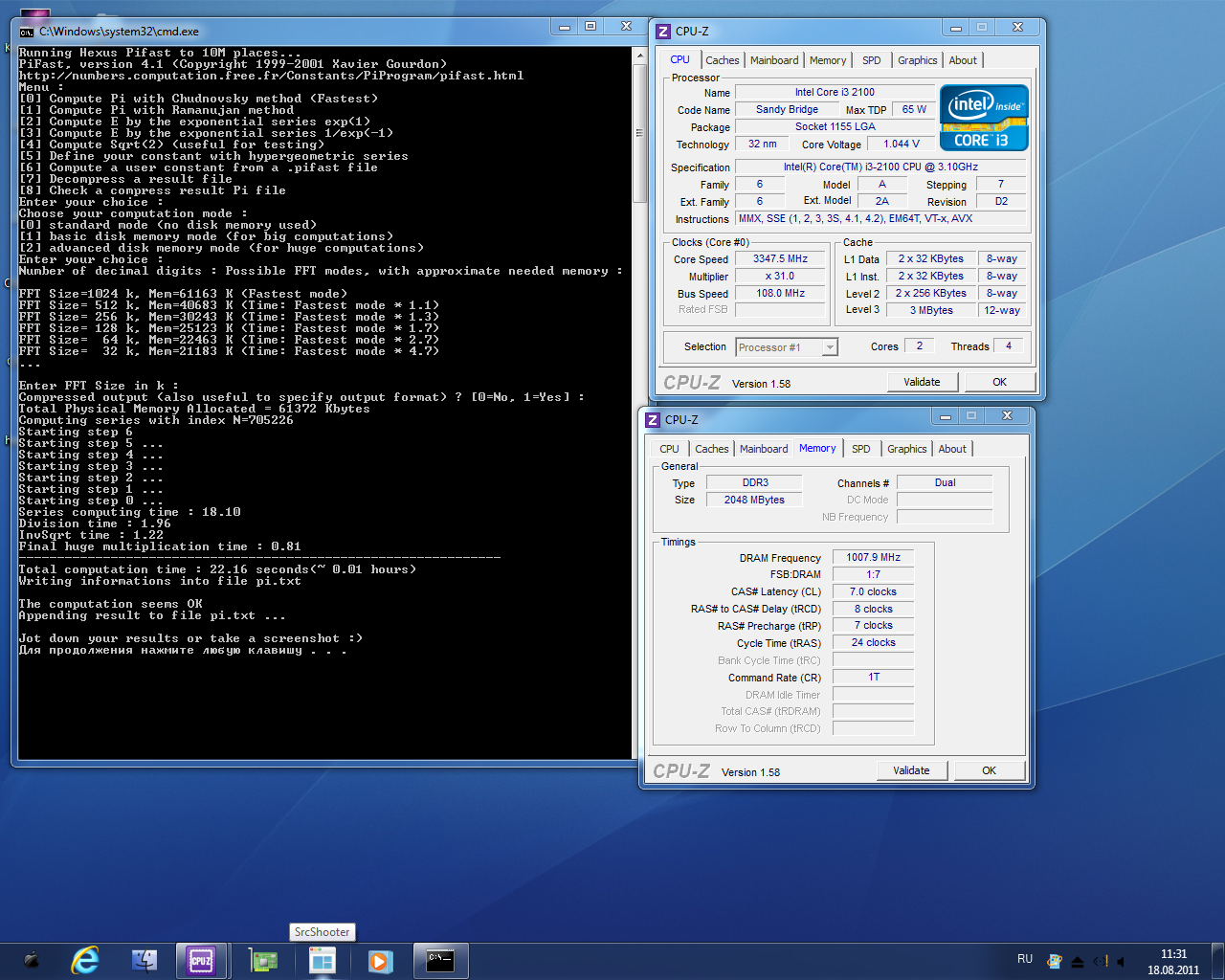1225x980 pixels.
Task: Click the Intel Core i3 logo
Action: (984, 118)
